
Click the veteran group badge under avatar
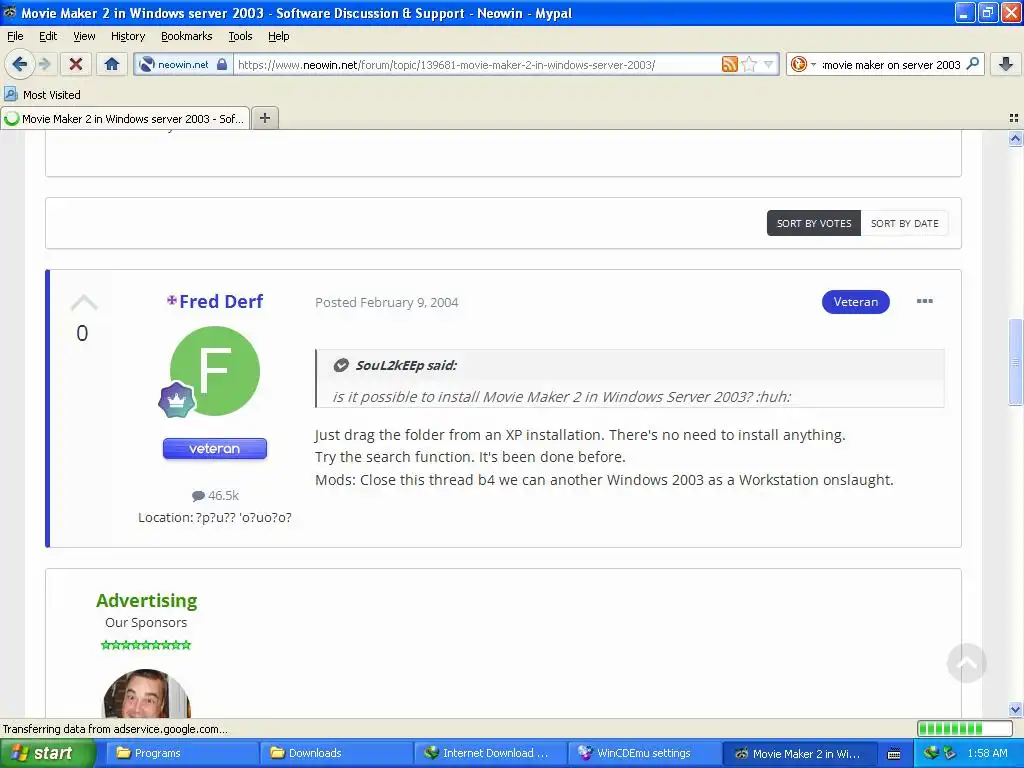click(x=215, y=449)
